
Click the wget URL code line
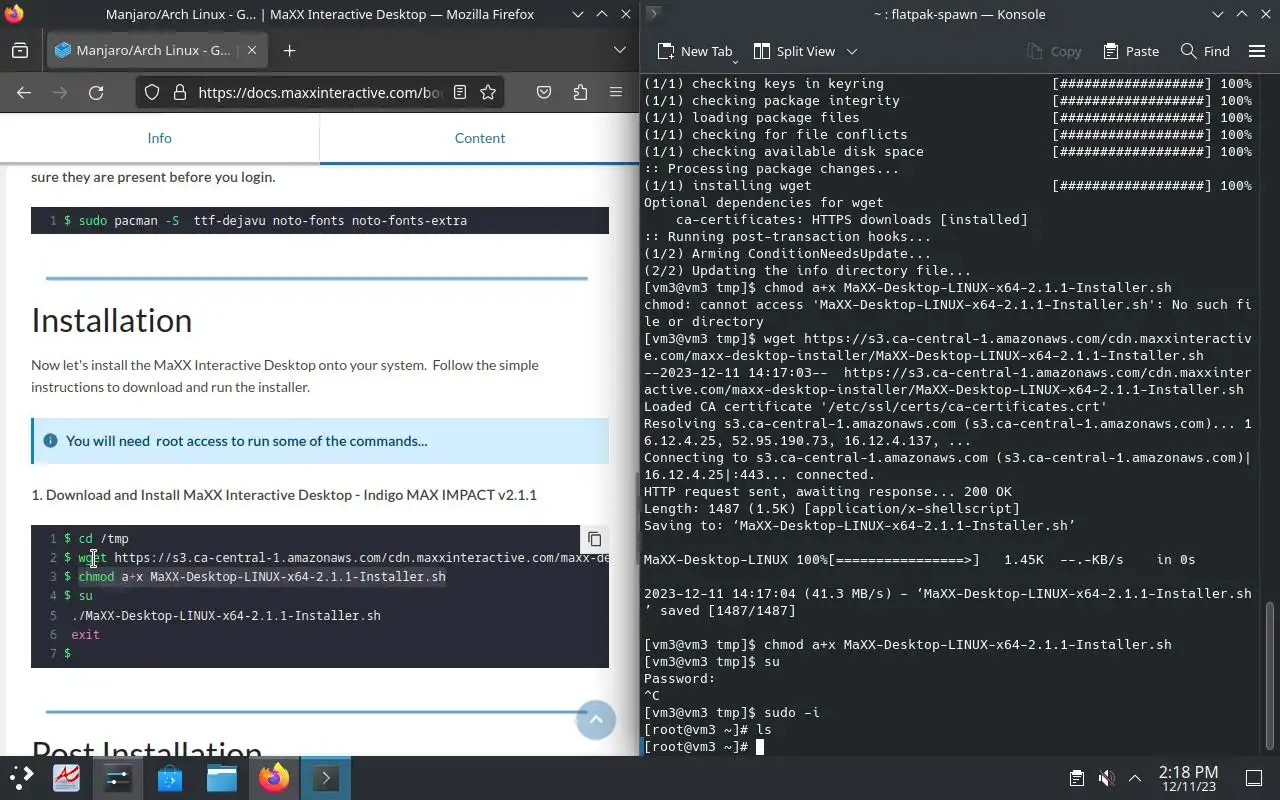(x=336, y=558)
